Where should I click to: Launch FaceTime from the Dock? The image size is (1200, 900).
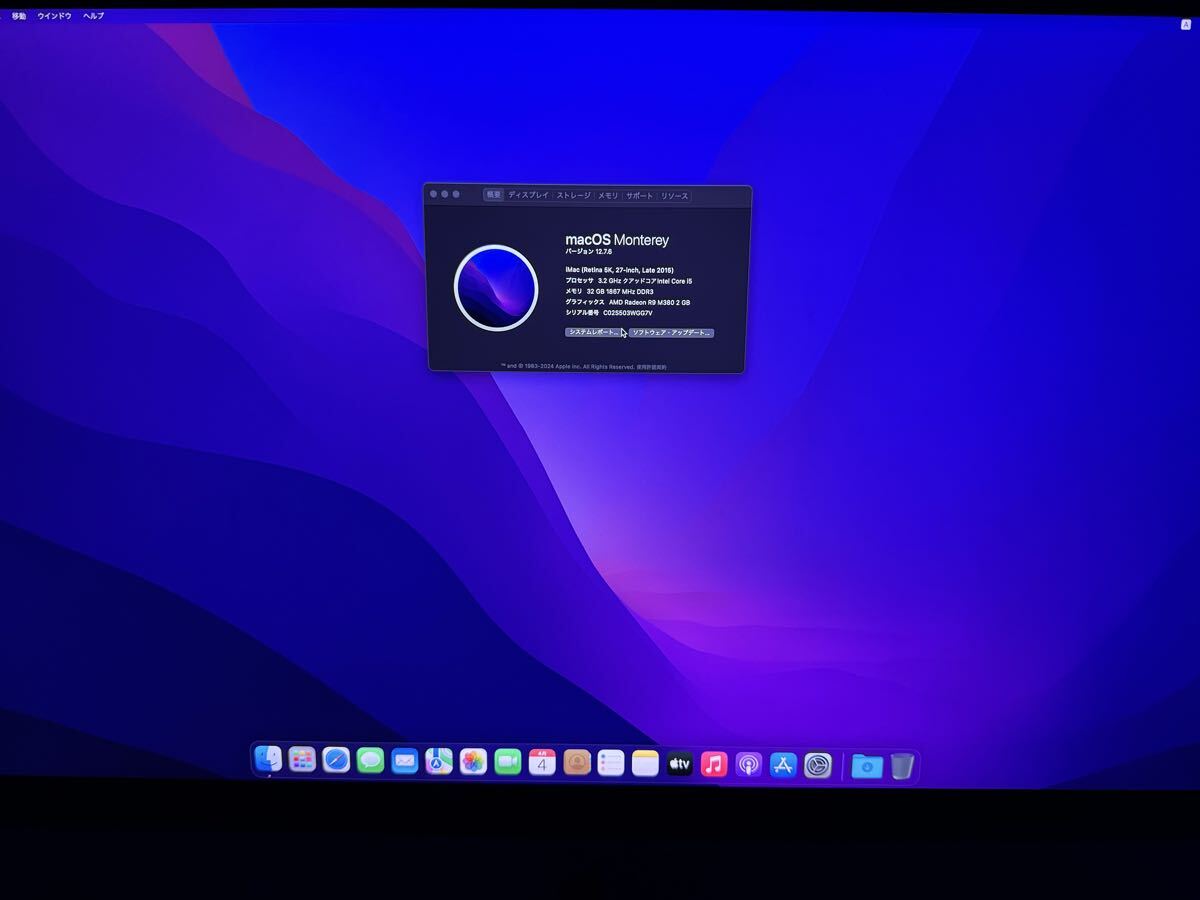(x=508, y=762)
